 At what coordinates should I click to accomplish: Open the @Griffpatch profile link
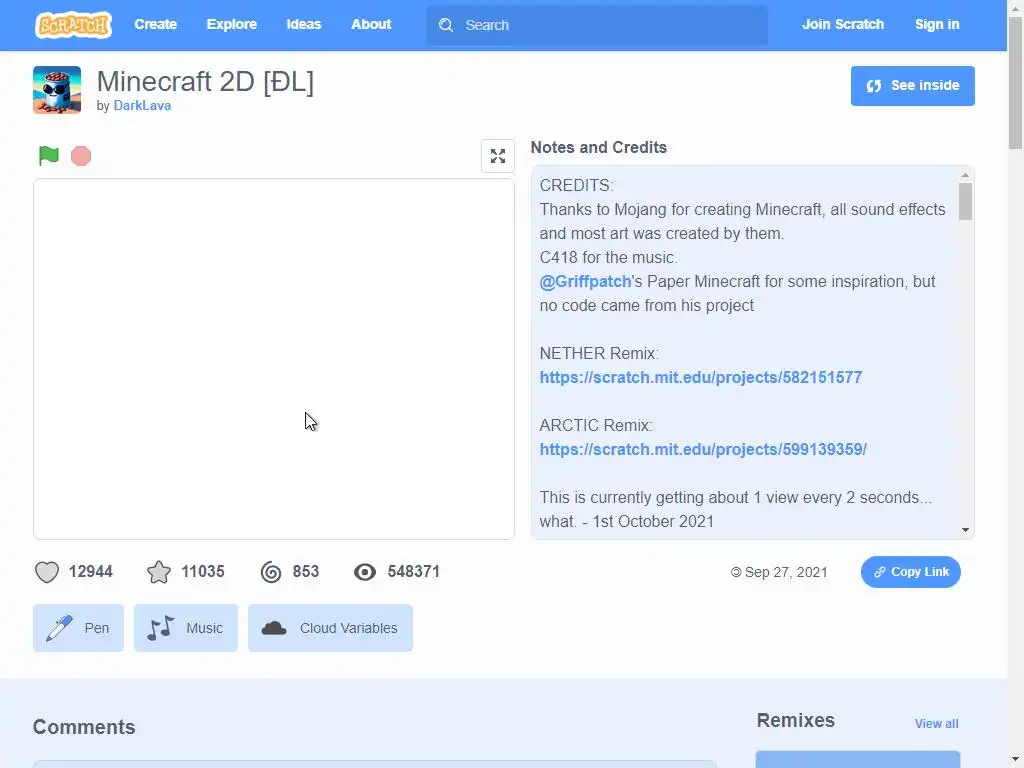point(585,281)
